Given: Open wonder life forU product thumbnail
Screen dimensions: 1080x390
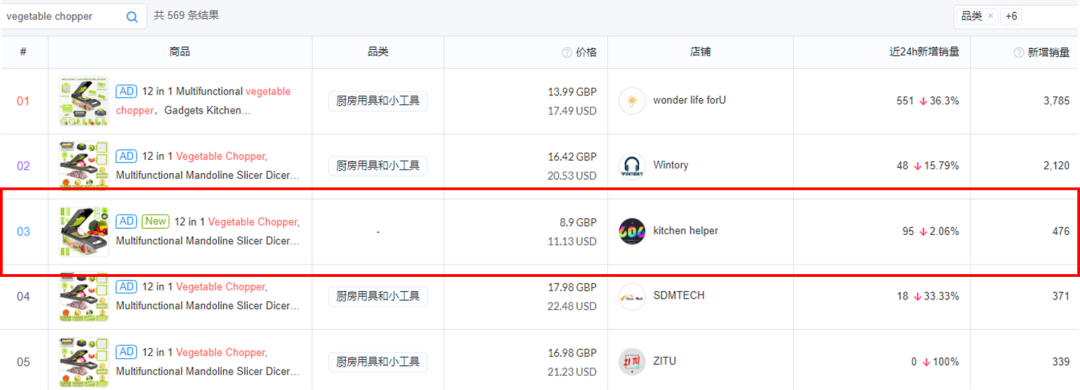Looking at the screenshot, I should point(83,101).
